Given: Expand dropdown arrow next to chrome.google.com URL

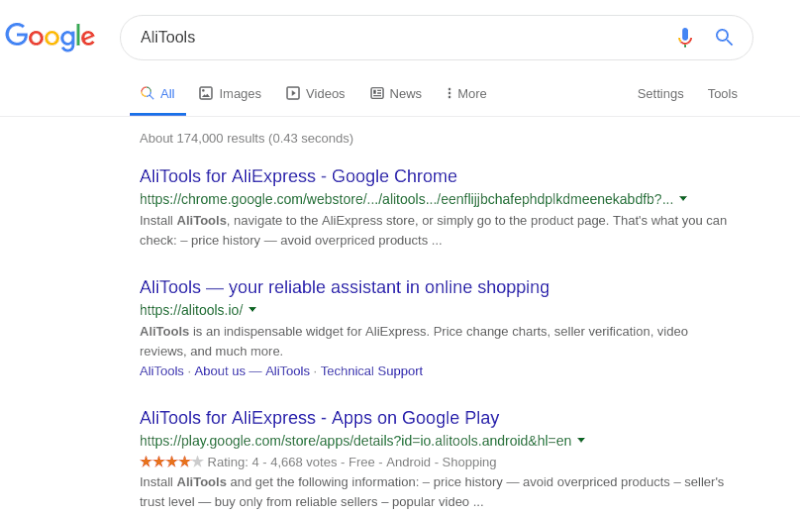Looking at the screenshot, I should (x=683, y=199).
